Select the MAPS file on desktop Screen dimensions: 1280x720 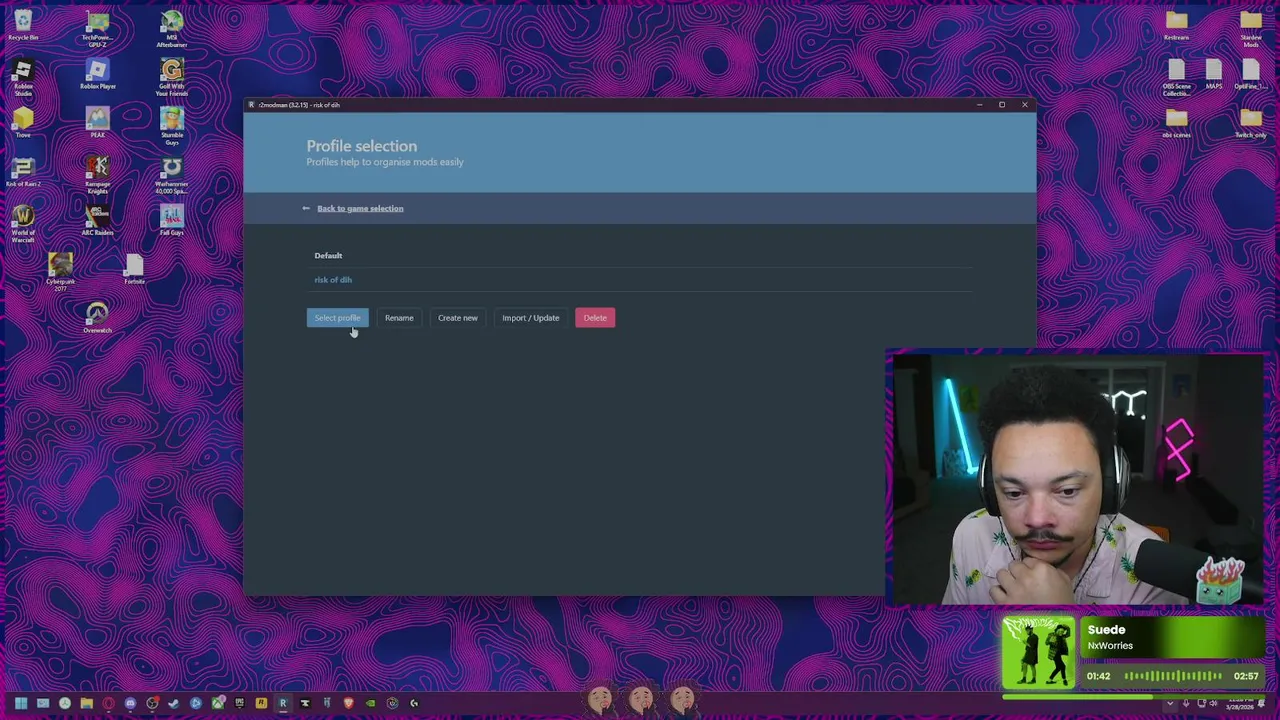click(x=1213, y=75)
